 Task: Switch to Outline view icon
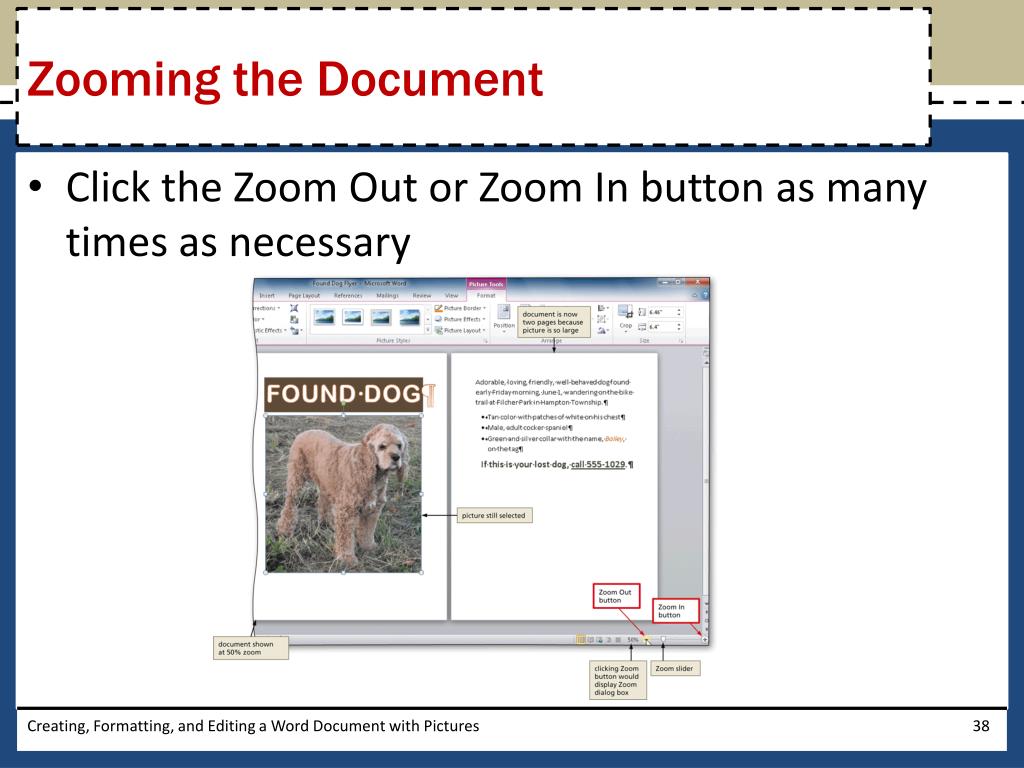coord(609,639)
